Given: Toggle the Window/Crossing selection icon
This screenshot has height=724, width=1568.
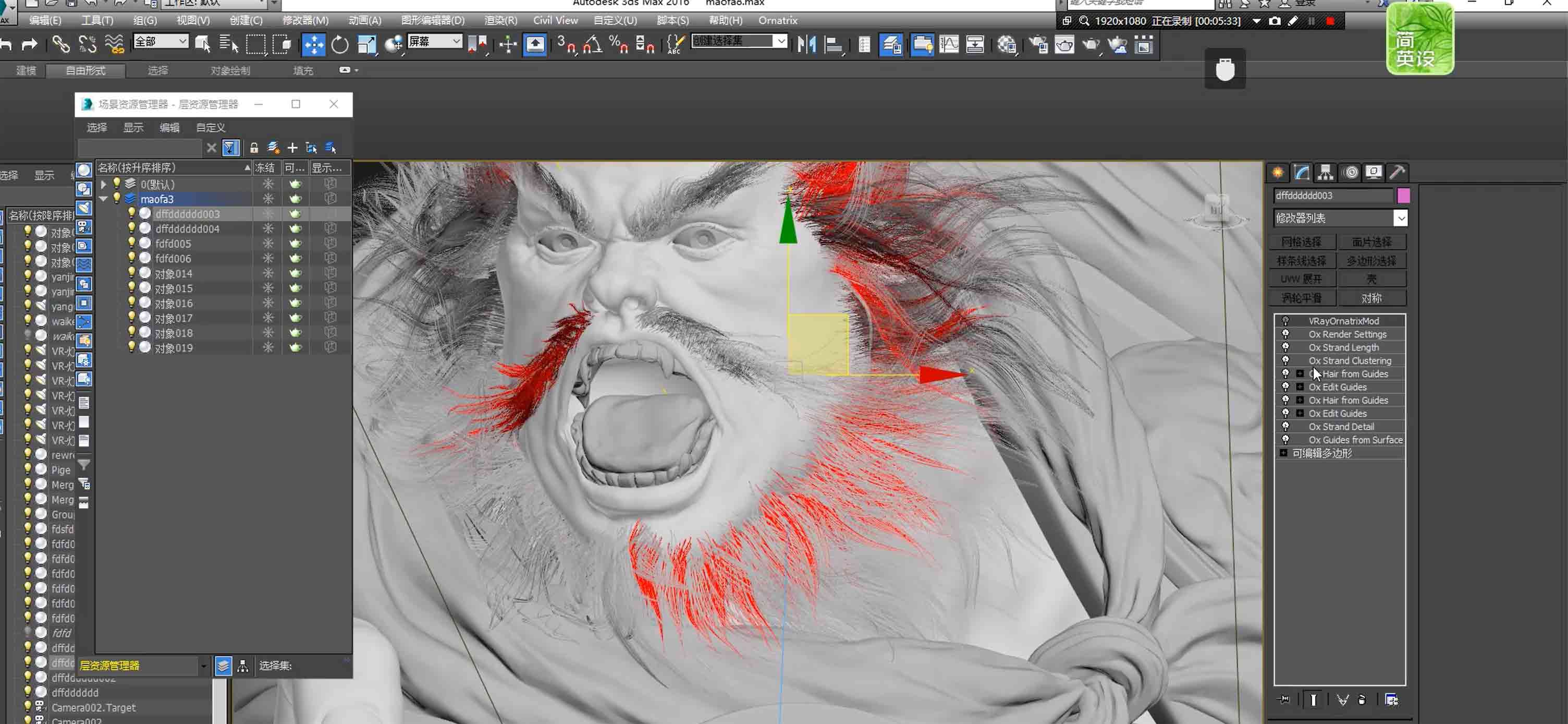Looking at the screenshot, I should [x=282, y=44].
